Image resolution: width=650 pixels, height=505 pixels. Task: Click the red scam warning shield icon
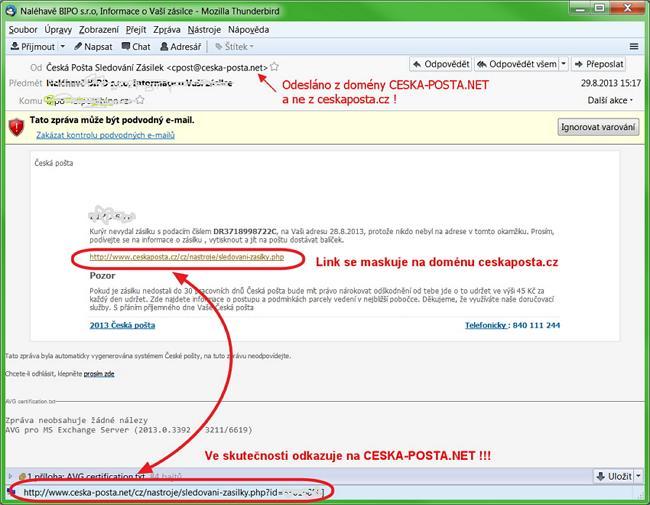pyautogui.click(x=17, y=127)
